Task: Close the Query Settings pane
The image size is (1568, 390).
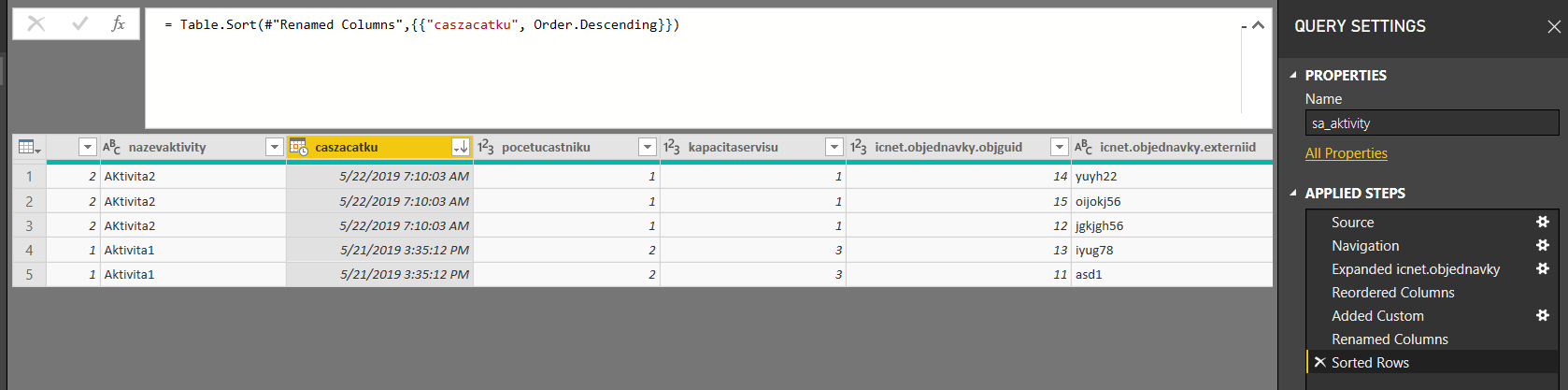Action: pyautogui.click(x=1553, y=27)
